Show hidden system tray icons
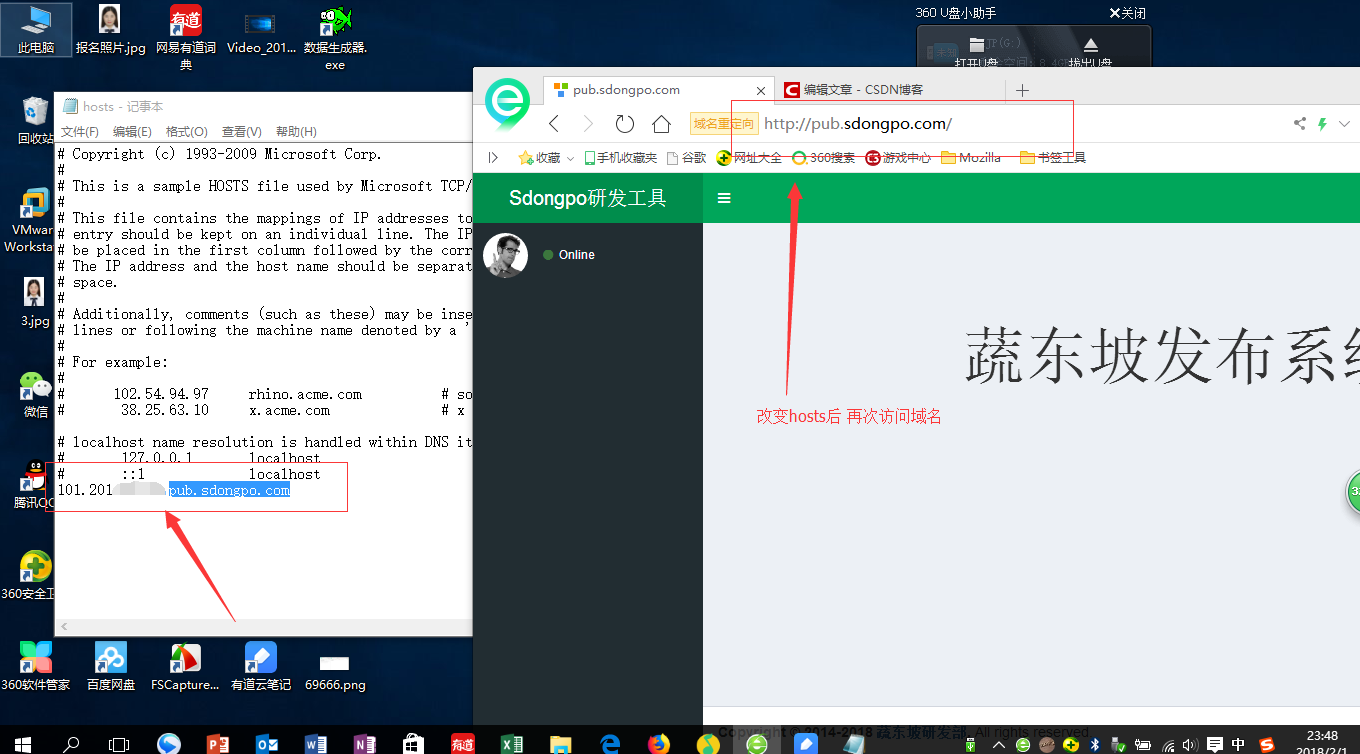 pos(998,744)
